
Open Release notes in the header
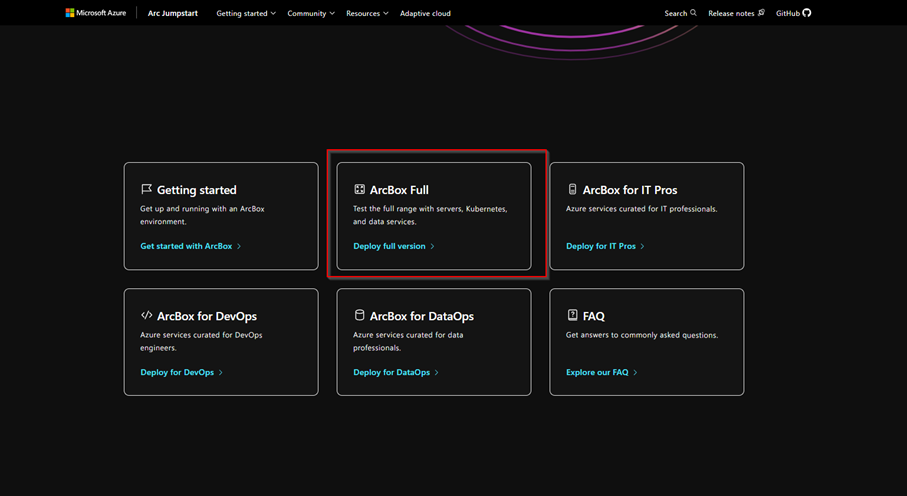(736, 13)
